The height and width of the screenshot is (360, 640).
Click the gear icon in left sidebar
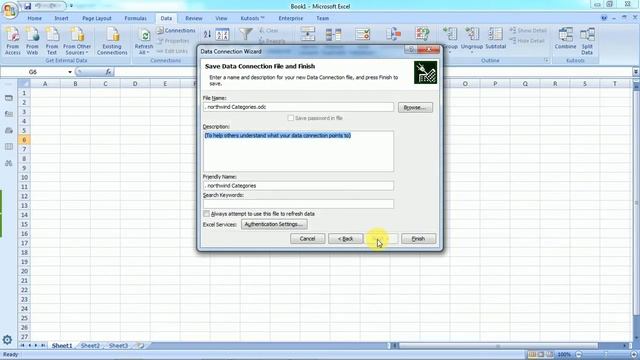(7, 340)
